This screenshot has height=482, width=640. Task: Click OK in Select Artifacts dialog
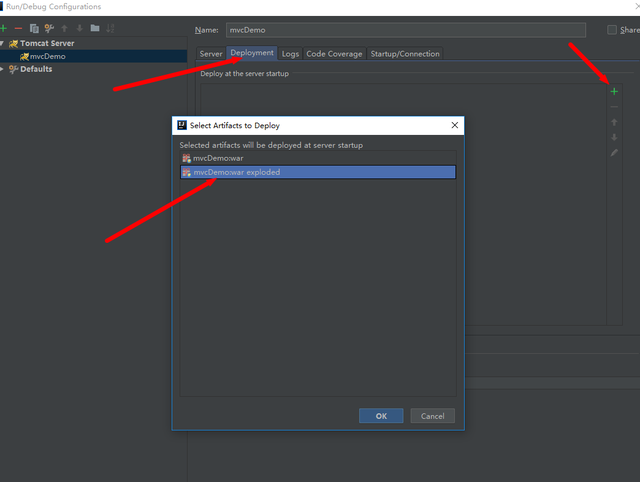pyautogui.click(x=381, y=416)
